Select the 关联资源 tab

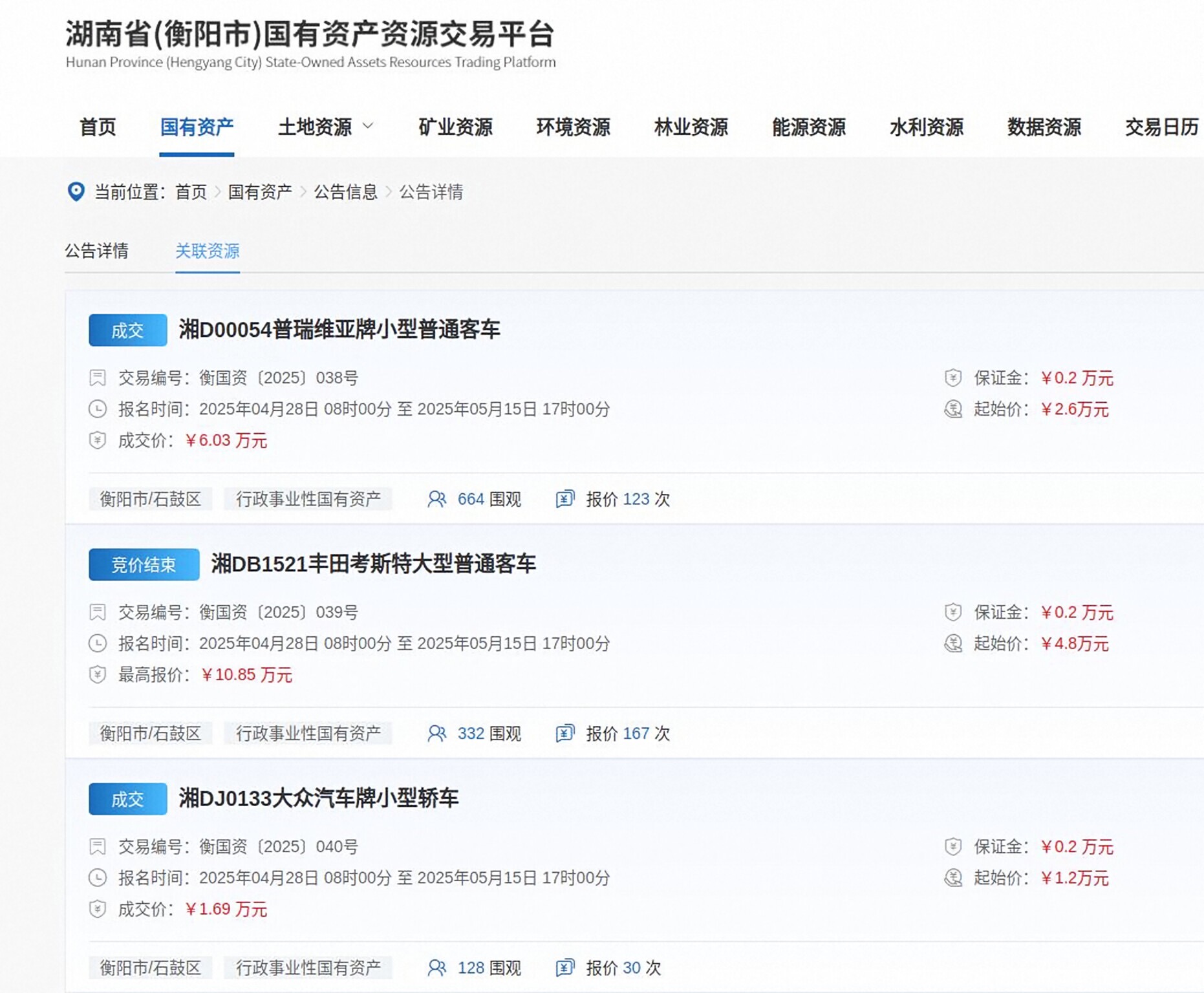pyautogui.click(x=207, y=251)
